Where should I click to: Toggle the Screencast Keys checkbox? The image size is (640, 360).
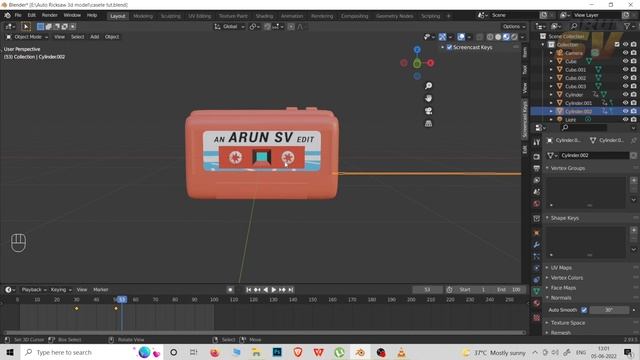click(449, 47)
